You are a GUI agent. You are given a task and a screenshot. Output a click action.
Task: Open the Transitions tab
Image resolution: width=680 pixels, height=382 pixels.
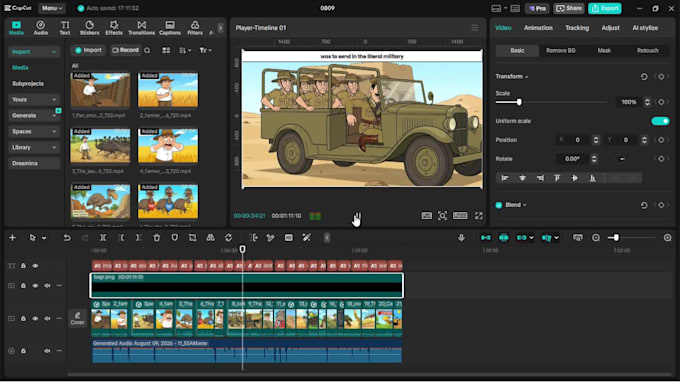(x=141, y=28)
